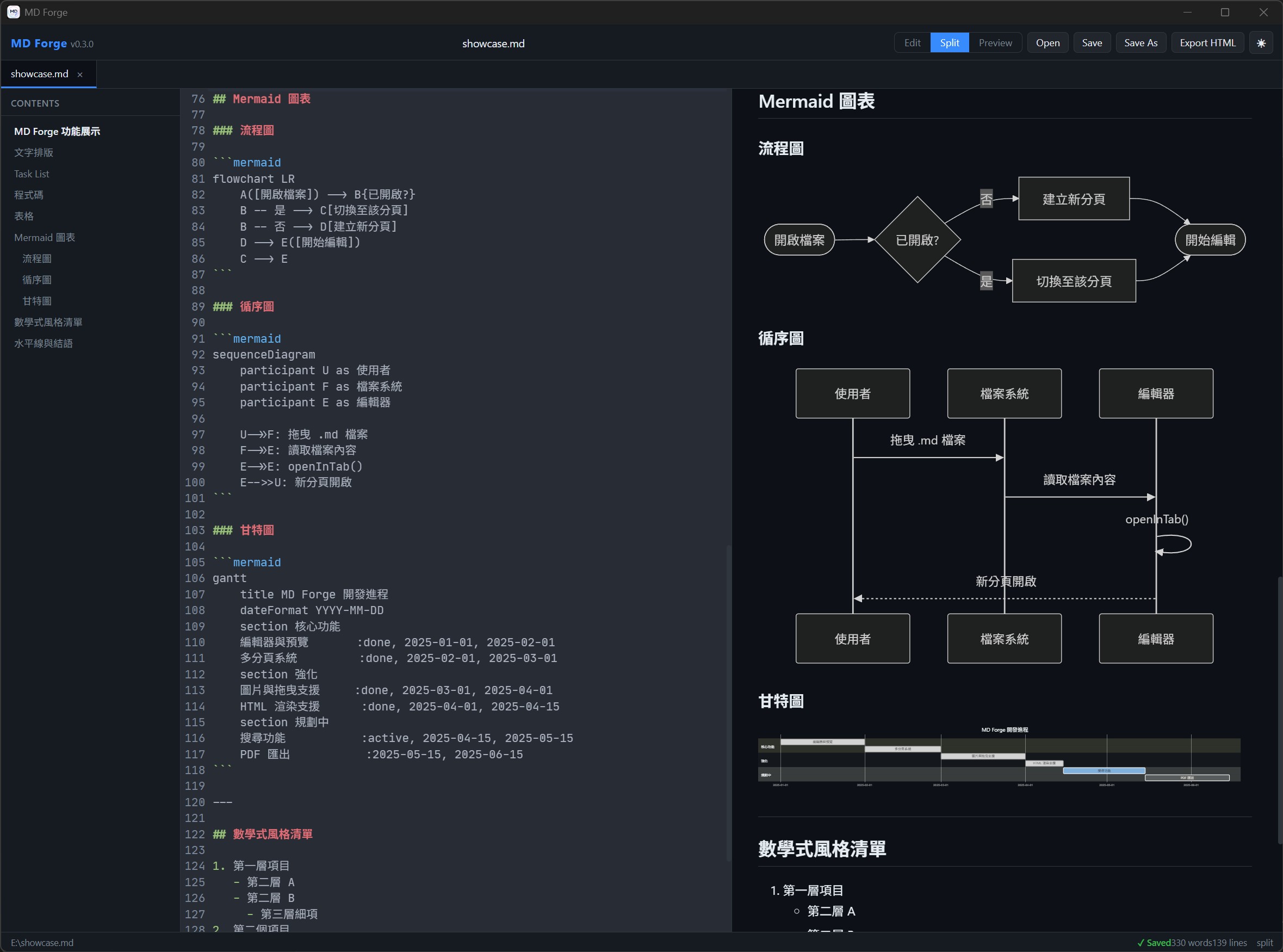The image size is (1283, 952).
Task: Switch to Preview view mode
Action: [995, 43]
